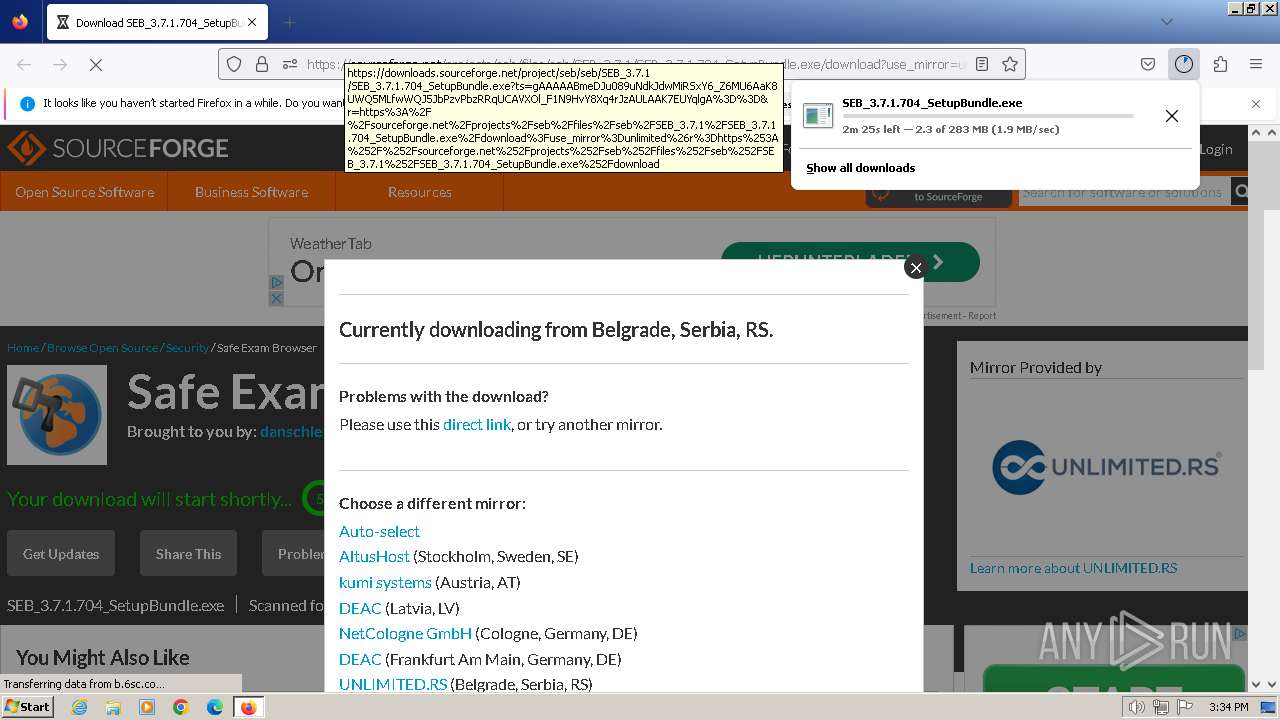
Task: Close the WeatherTab ad icon
Action: [276, 298]
